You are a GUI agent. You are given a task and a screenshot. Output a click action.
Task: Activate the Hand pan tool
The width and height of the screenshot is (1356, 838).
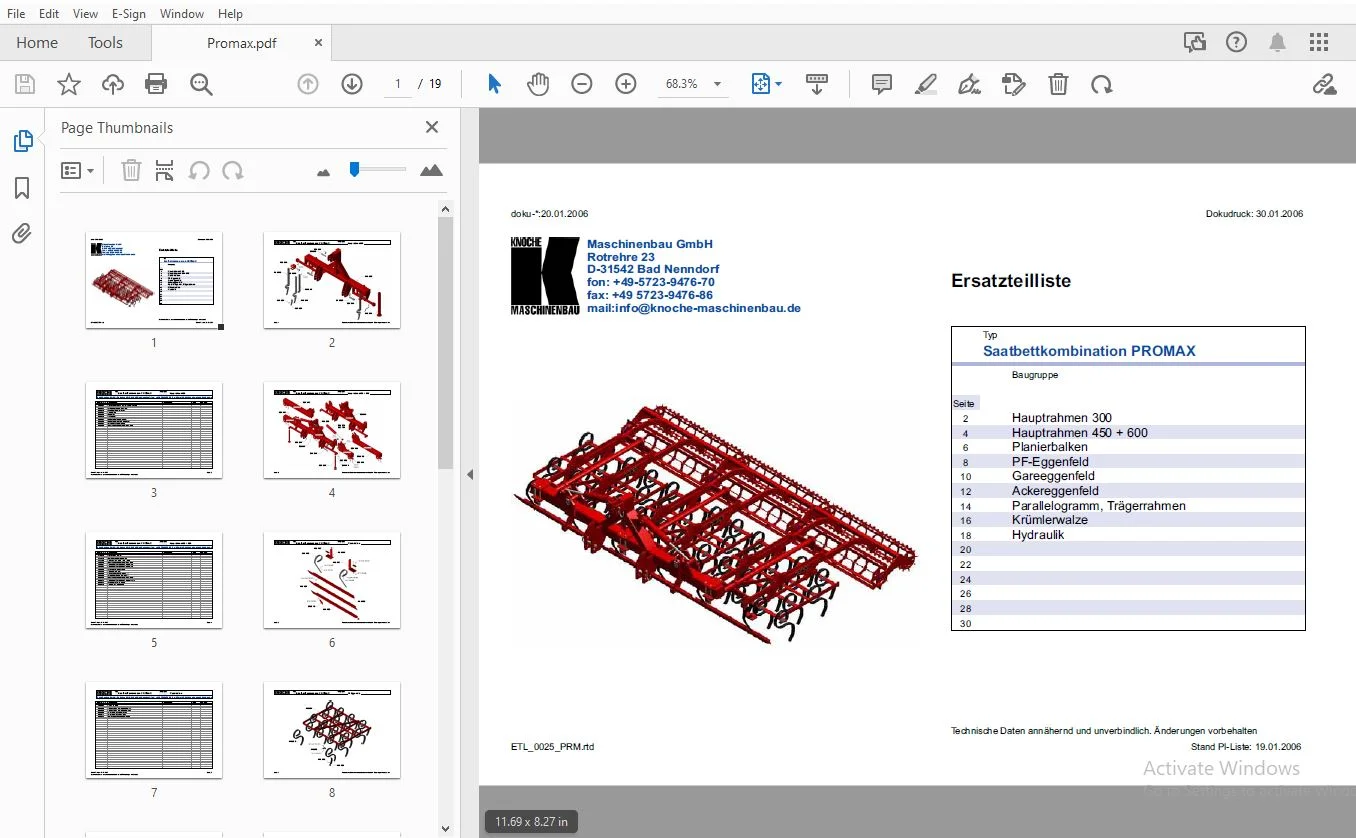pos(538,84)
